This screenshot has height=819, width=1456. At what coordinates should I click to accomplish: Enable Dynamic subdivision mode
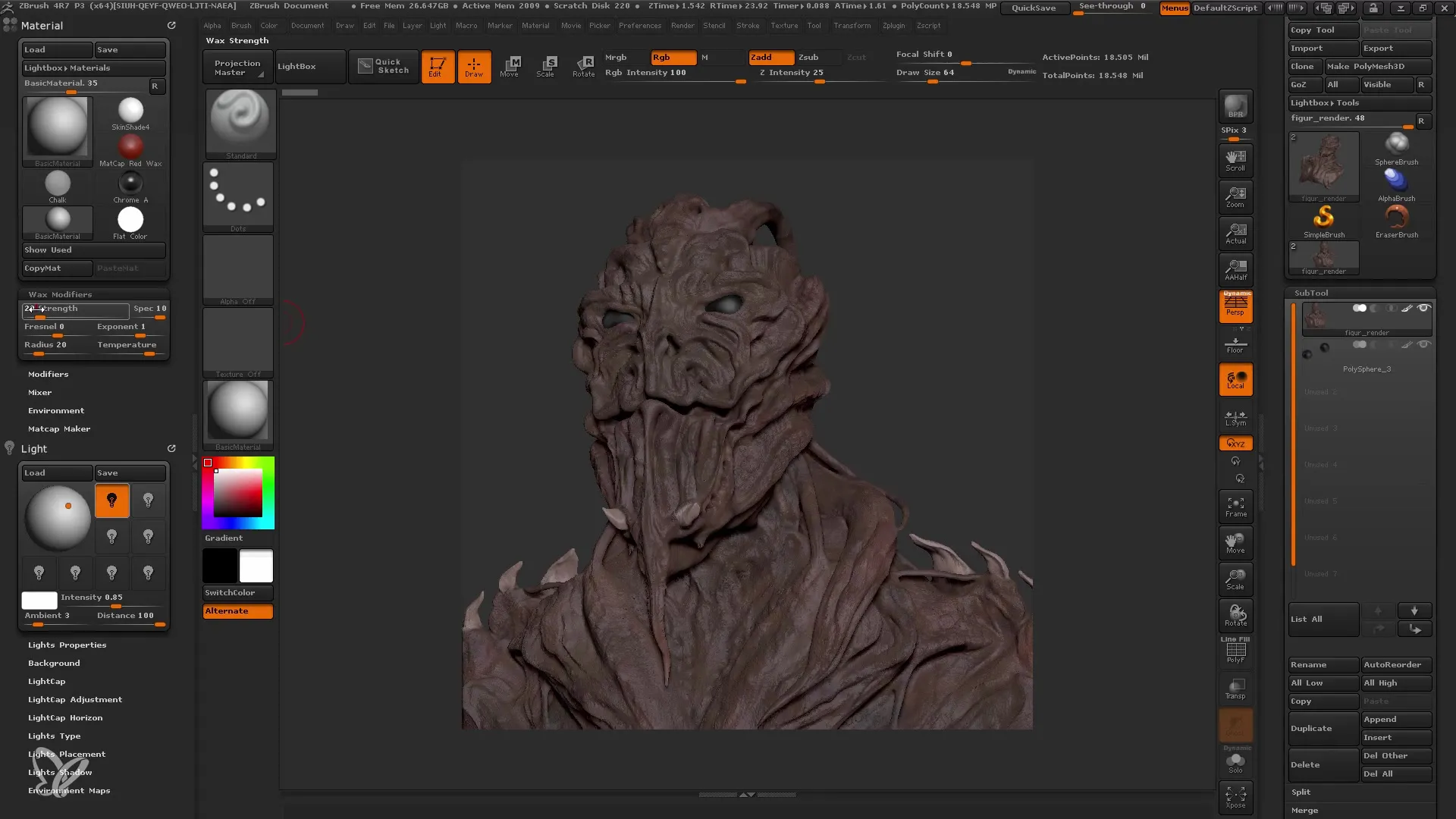[x=1020, y=71]
